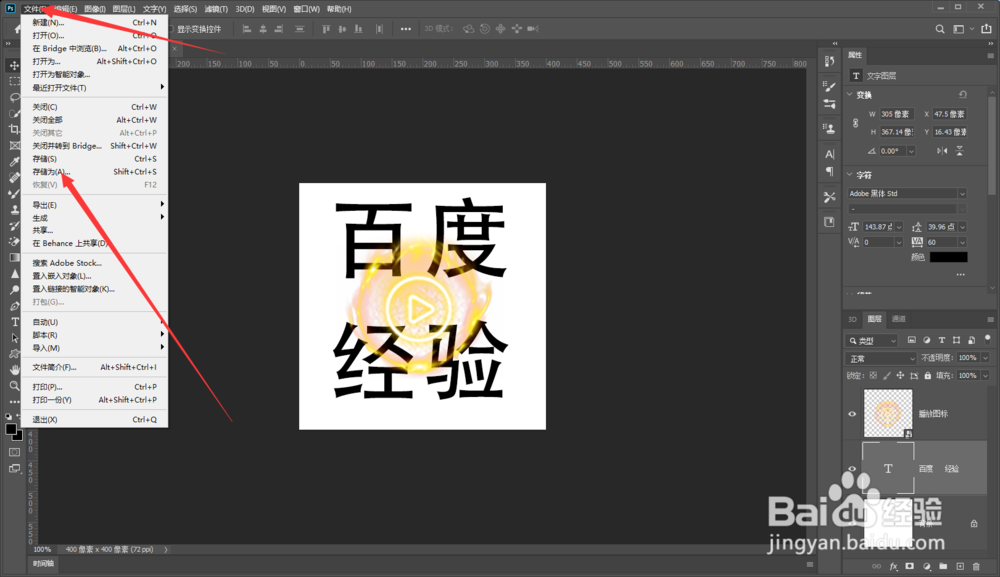Image resolution: width=1000 pixels, height=577 pixels.
Task: Switch to the 通道 tab
Action: pyautogui.click(x=899, y=319)
